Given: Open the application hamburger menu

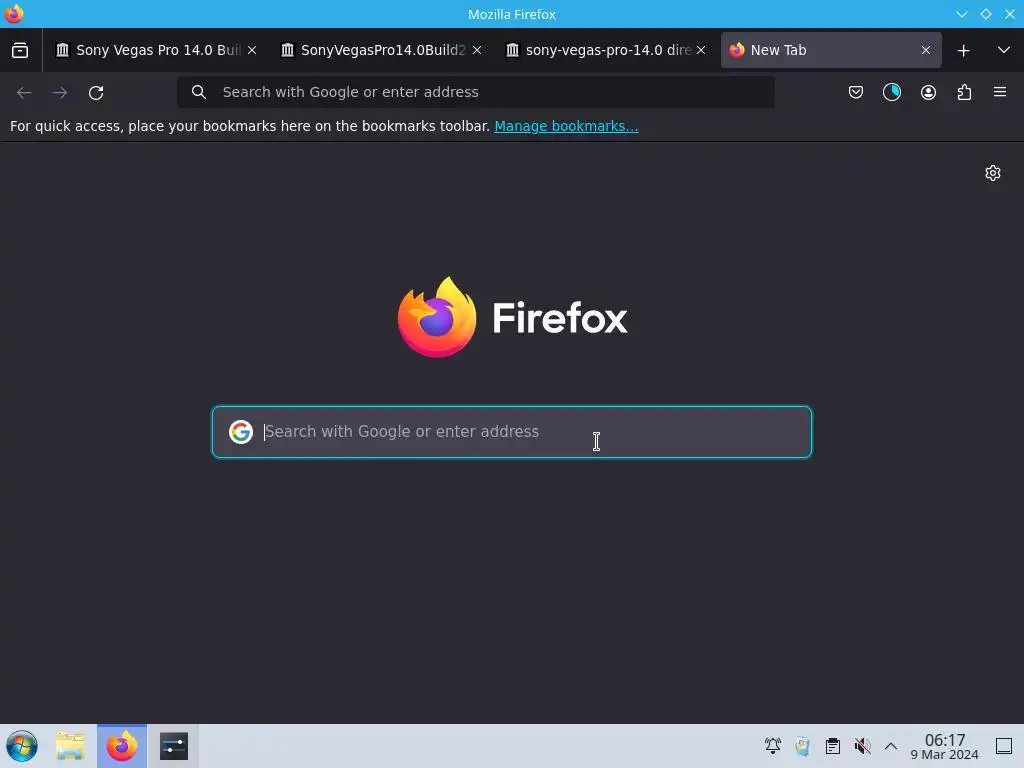Looking at the screenshot, I should pos(1000,92).
